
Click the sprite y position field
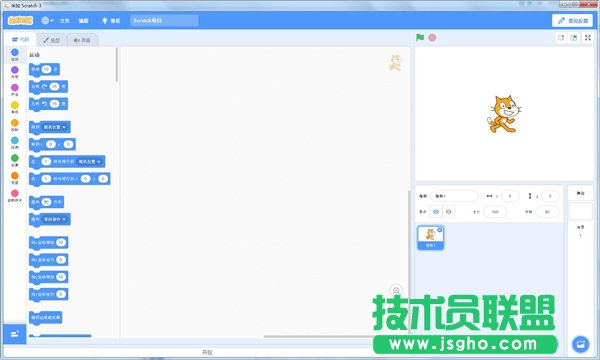[x=550, y=196]
